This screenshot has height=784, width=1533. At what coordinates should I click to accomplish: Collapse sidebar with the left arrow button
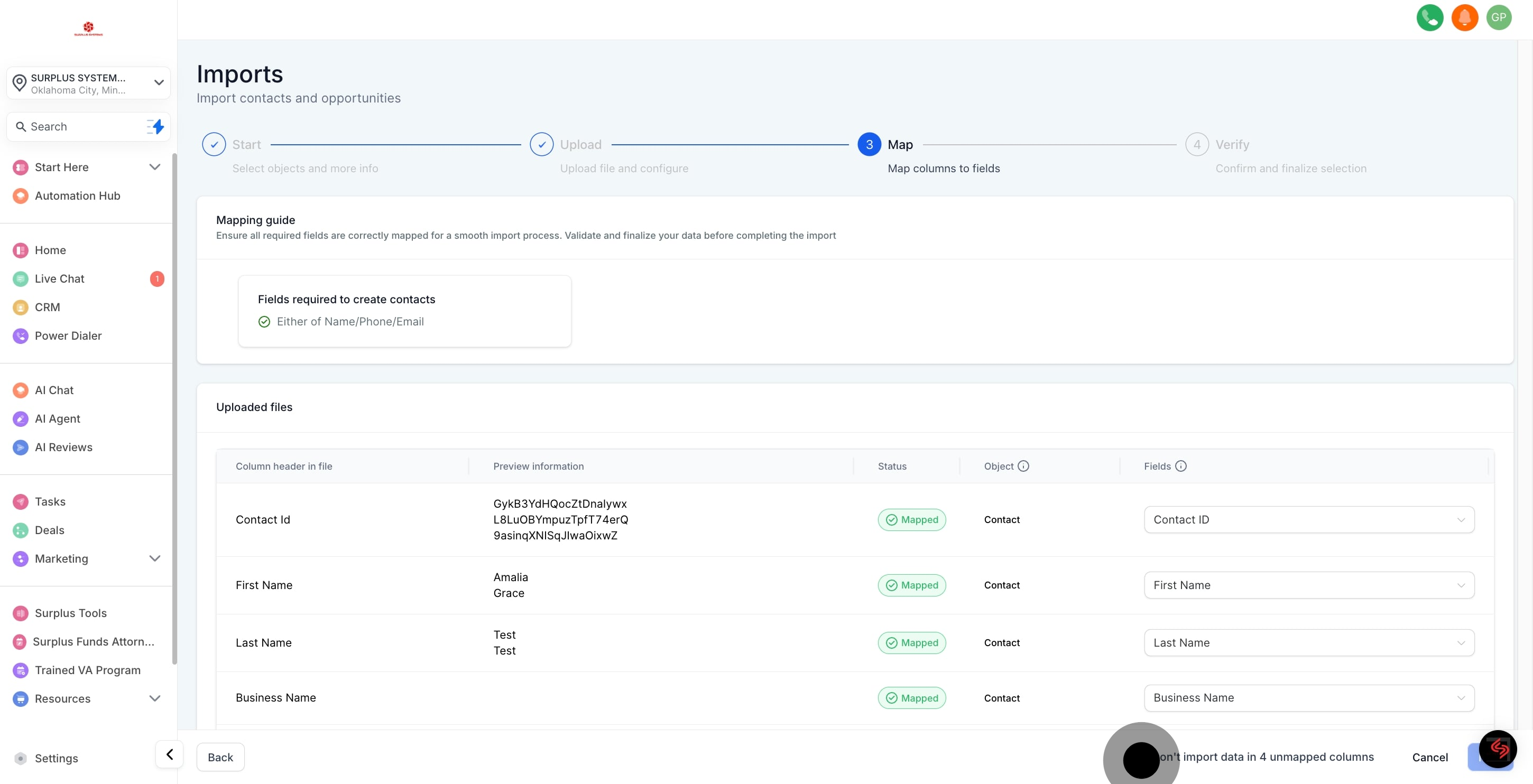coord(170,755)
